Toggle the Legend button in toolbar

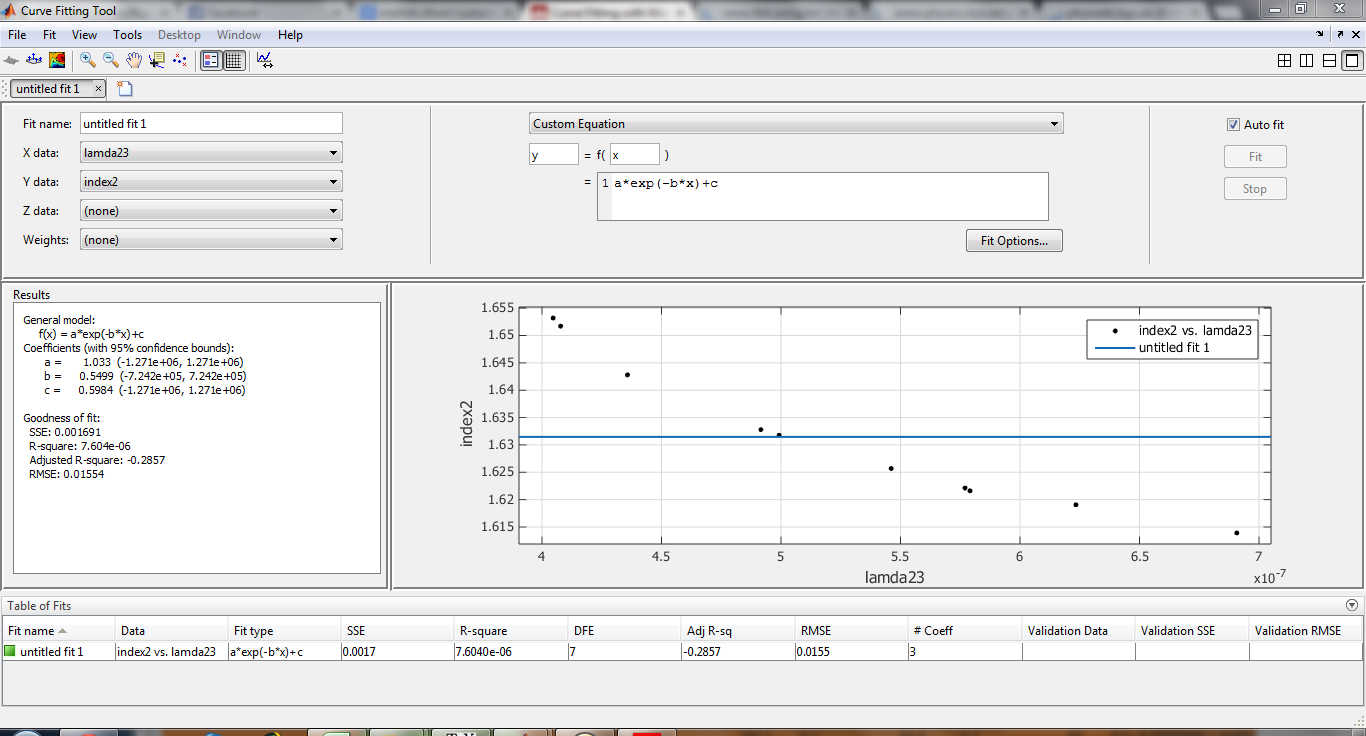pos(210,60)
